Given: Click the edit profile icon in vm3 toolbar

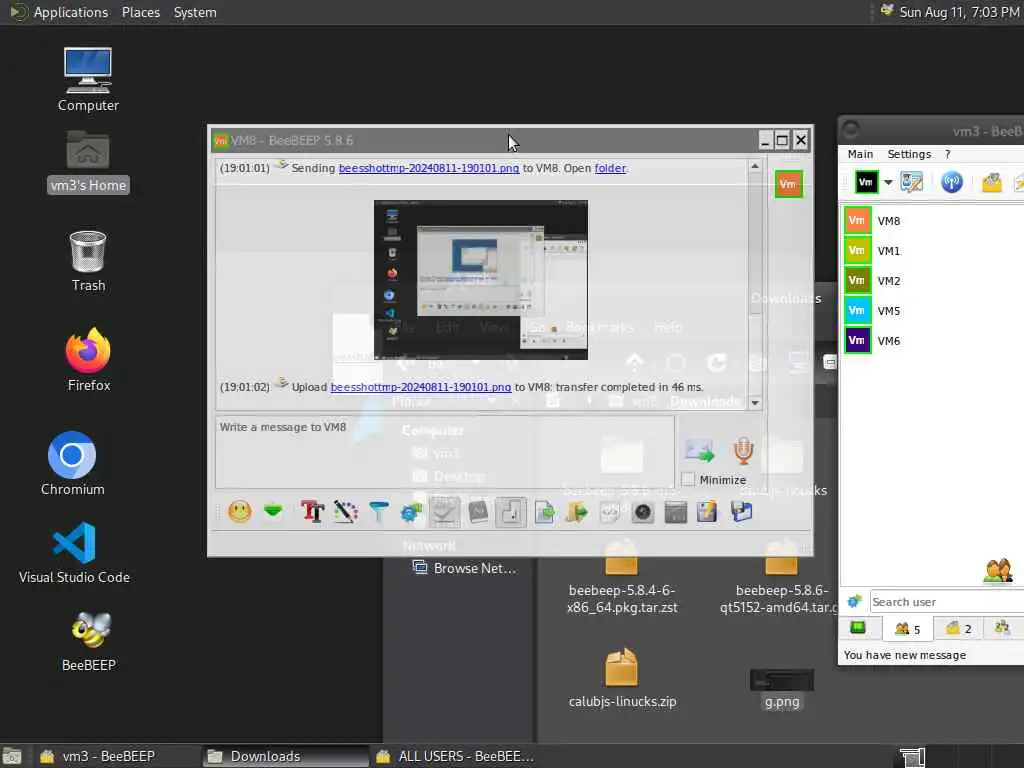Looking at the screenshot, I should point(912,182).
